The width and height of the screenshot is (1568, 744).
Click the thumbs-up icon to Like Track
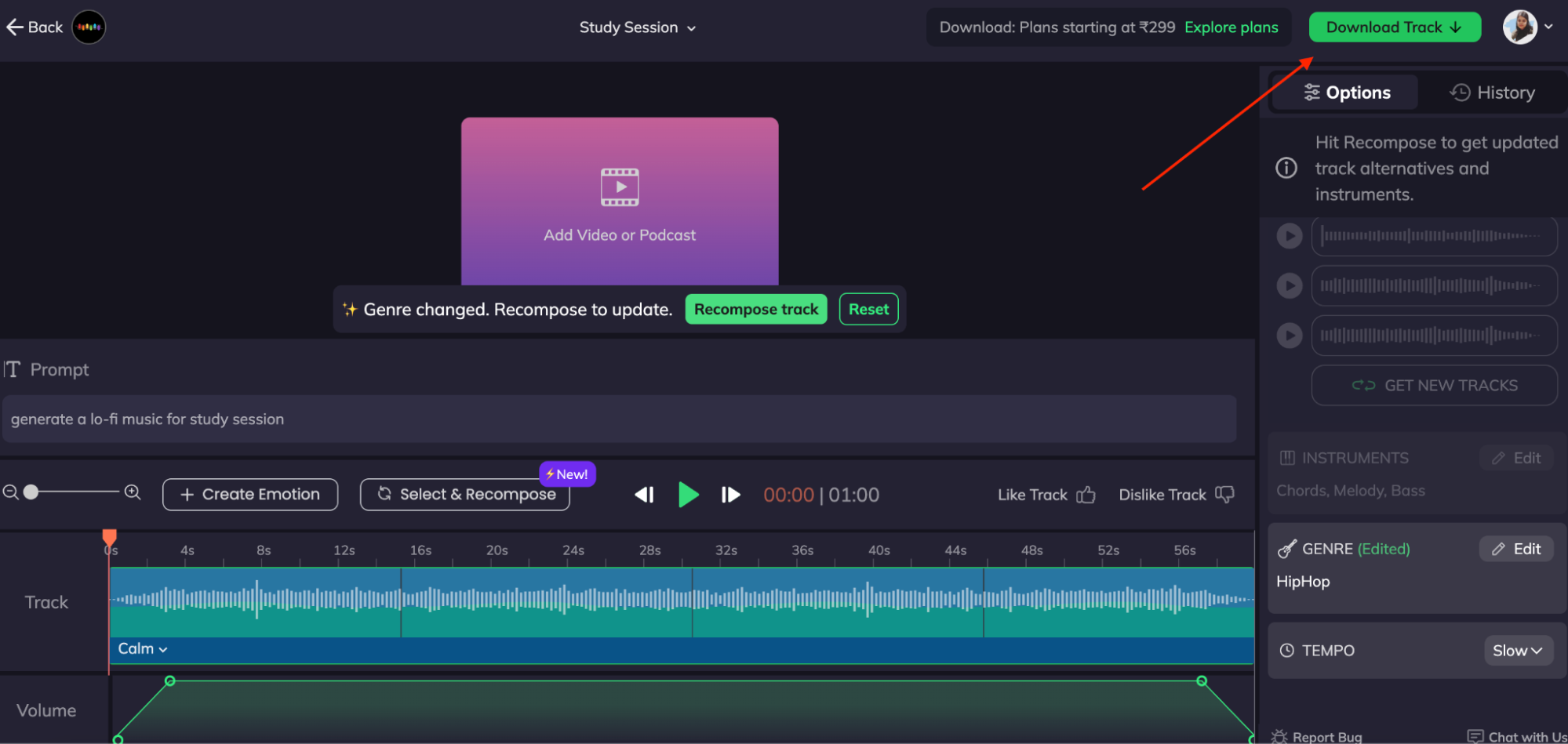[x=1087, y=495]
